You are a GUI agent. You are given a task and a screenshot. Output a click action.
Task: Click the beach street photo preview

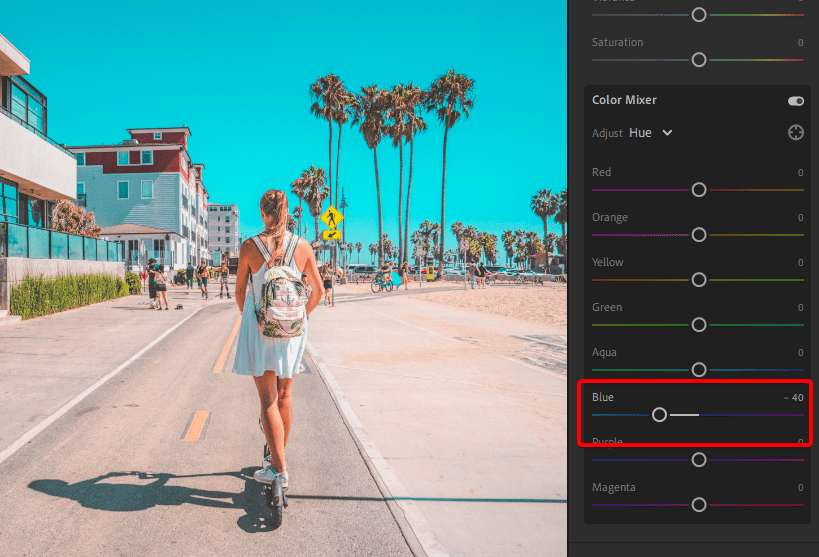coord(283,278)
